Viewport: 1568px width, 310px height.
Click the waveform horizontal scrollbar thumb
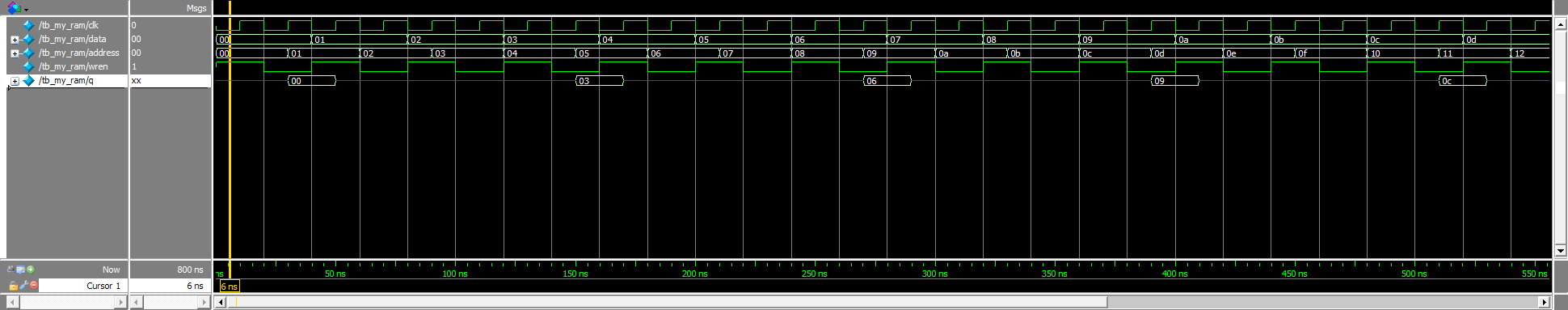point(667,302)
